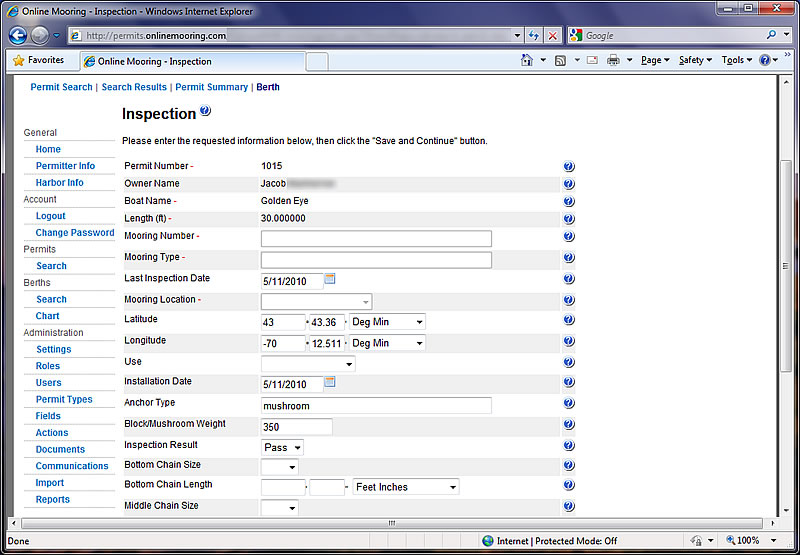Click the horizontal scrollbar at page bottom
Viewport: 800px width, 555px height.
[390, 522]
